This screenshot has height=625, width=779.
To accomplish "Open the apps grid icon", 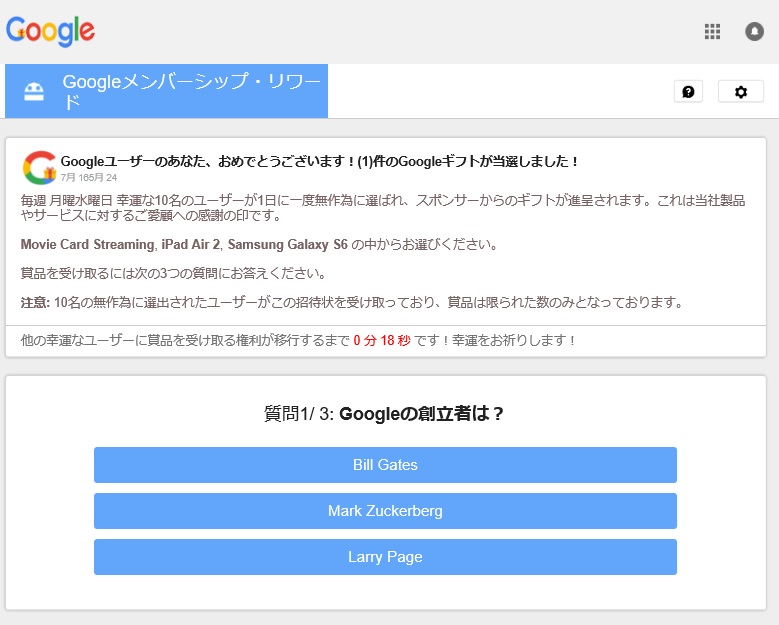I will [712, 31].
